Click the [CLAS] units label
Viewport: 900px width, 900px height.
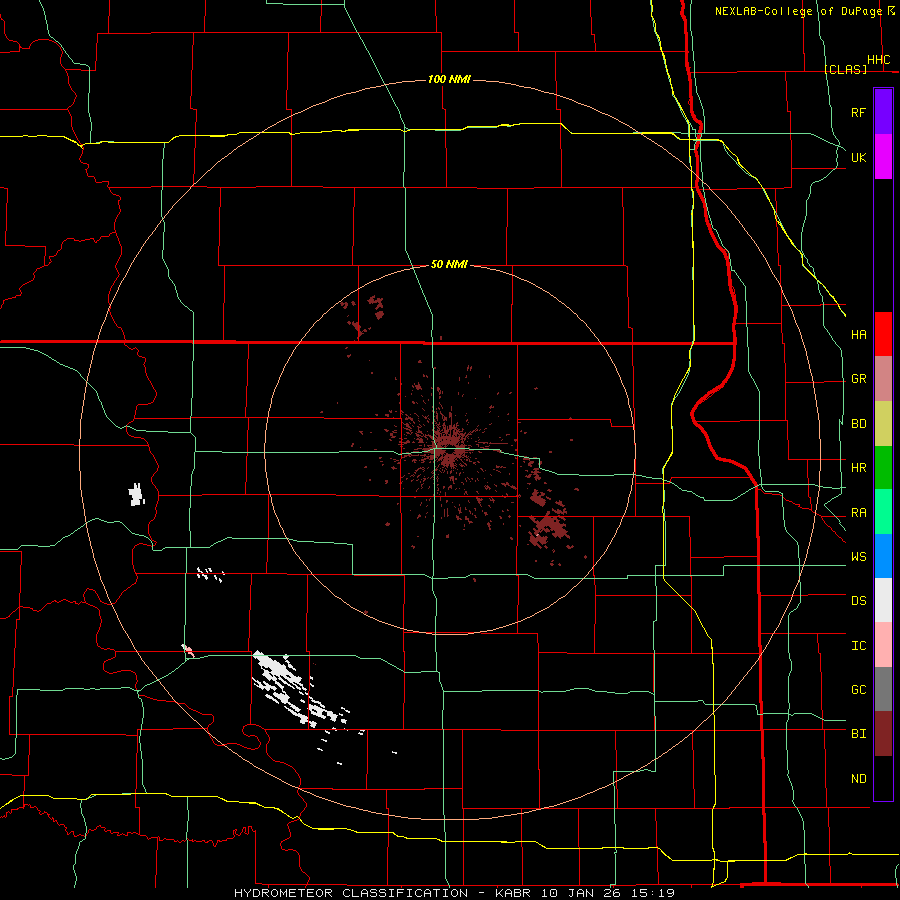845,69
